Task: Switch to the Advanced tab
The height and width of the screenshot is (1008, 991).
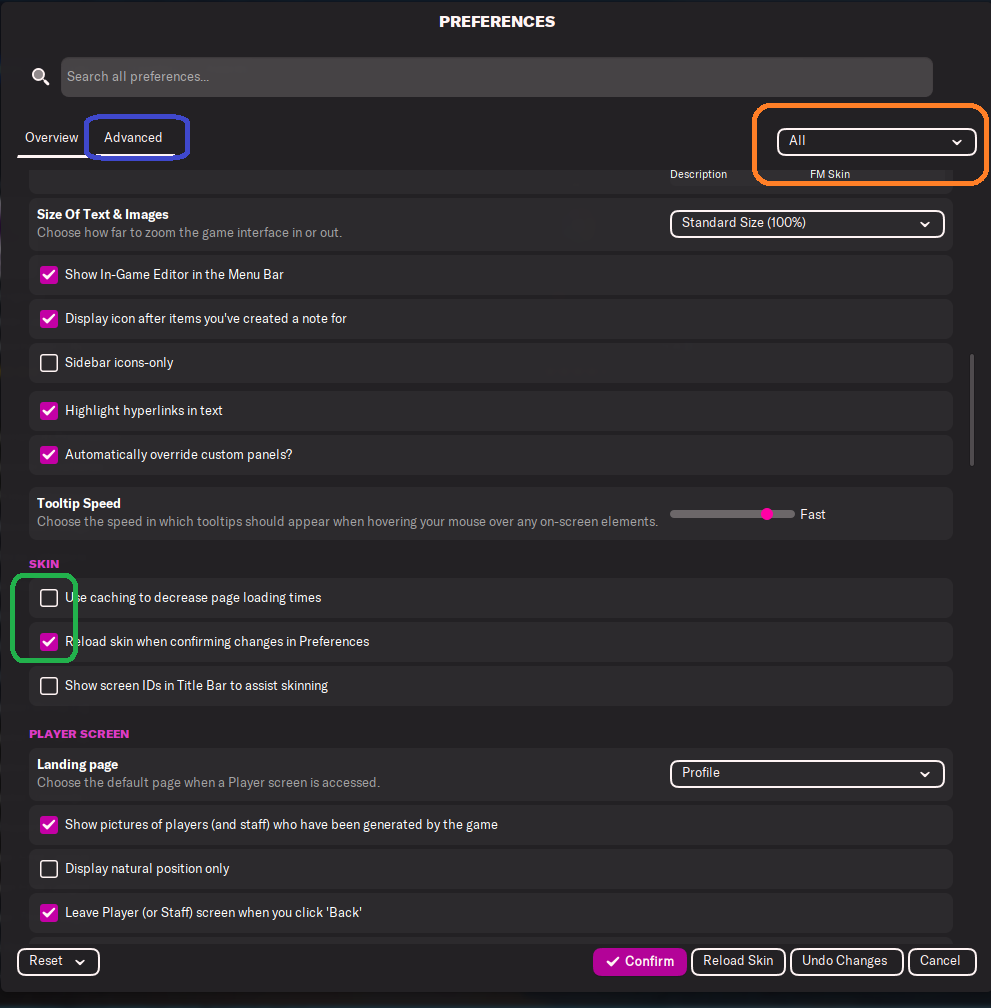Action: pyautogui.click(x=133, y=138)
